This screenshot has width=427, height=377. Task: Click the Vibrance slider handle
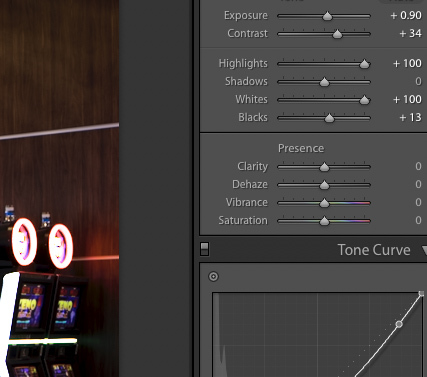pos(324,203)
